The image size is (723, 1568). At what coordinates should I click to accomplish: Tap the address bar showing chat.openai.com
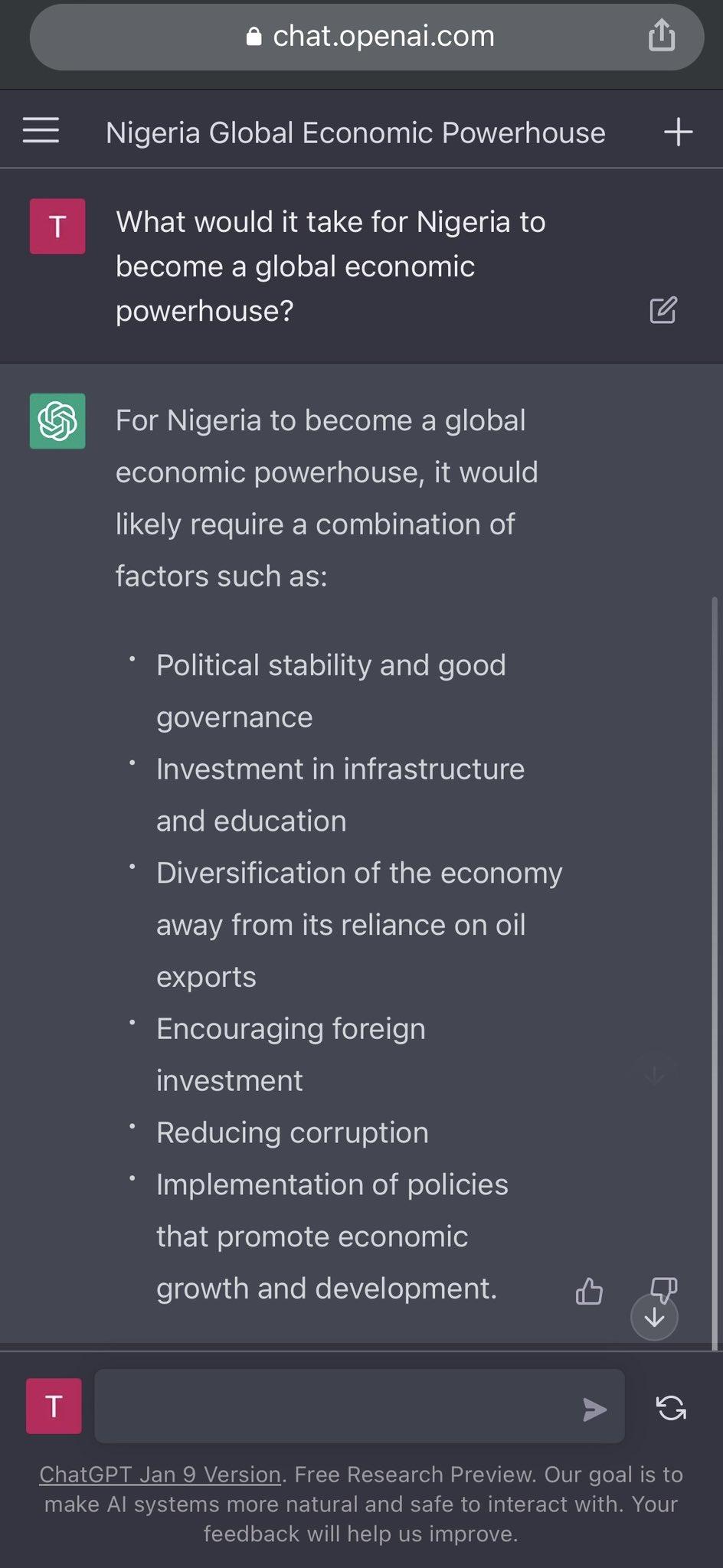pyautogui.click(x=383, y=35)
